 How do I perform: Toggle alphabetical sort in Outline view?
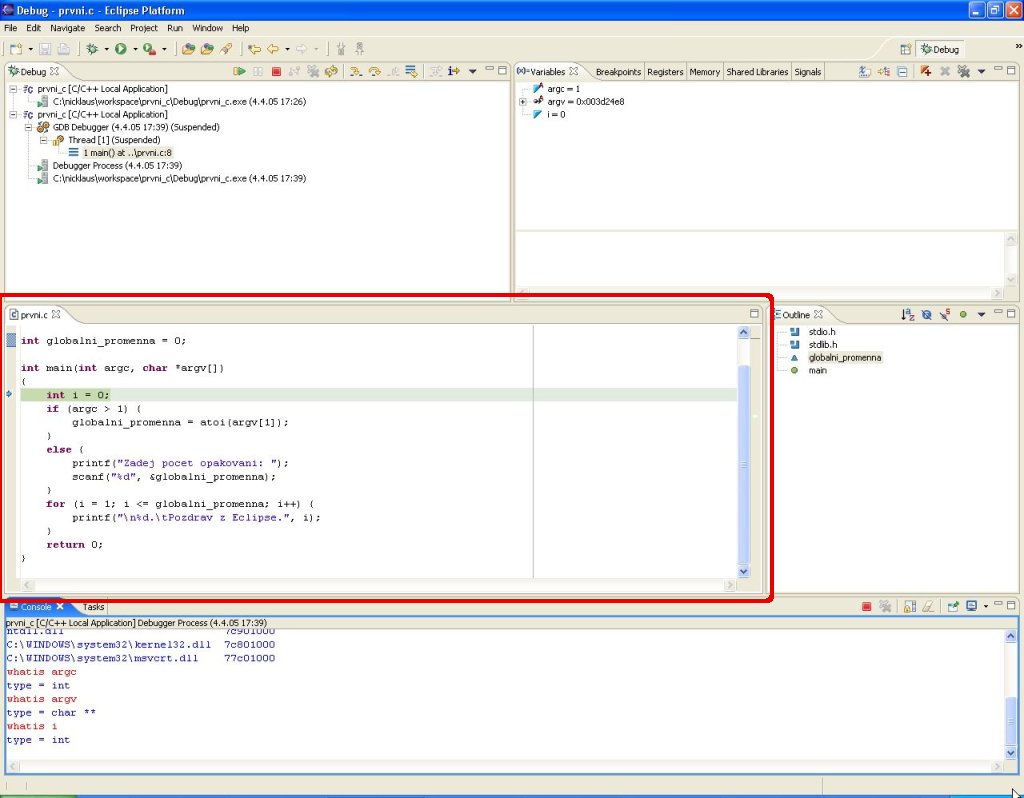pos(908,314)
